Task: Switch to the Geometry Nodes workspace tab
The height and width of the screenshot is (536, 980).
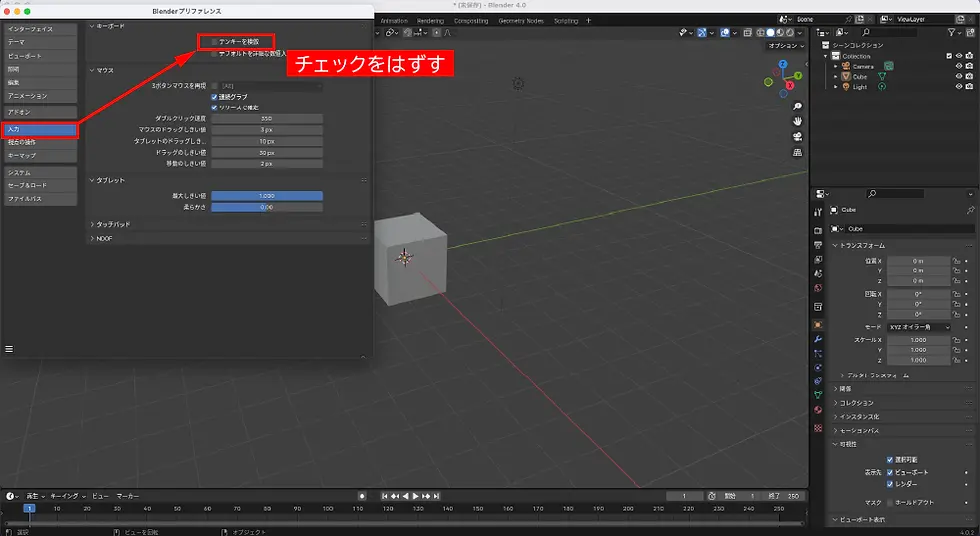Action: (521, 21)
